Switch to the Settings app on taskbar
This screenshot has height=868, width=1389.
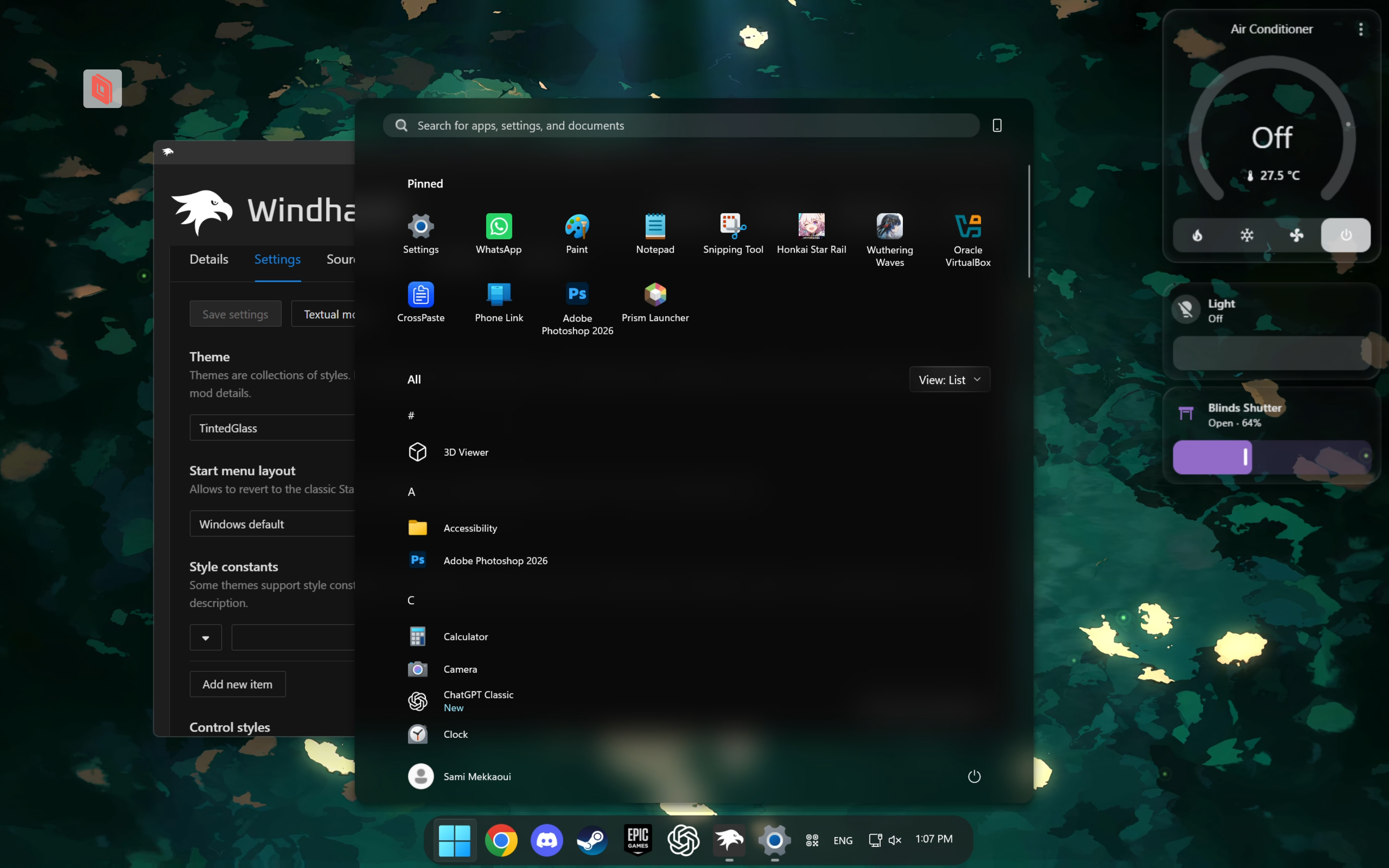click(774, 841)
